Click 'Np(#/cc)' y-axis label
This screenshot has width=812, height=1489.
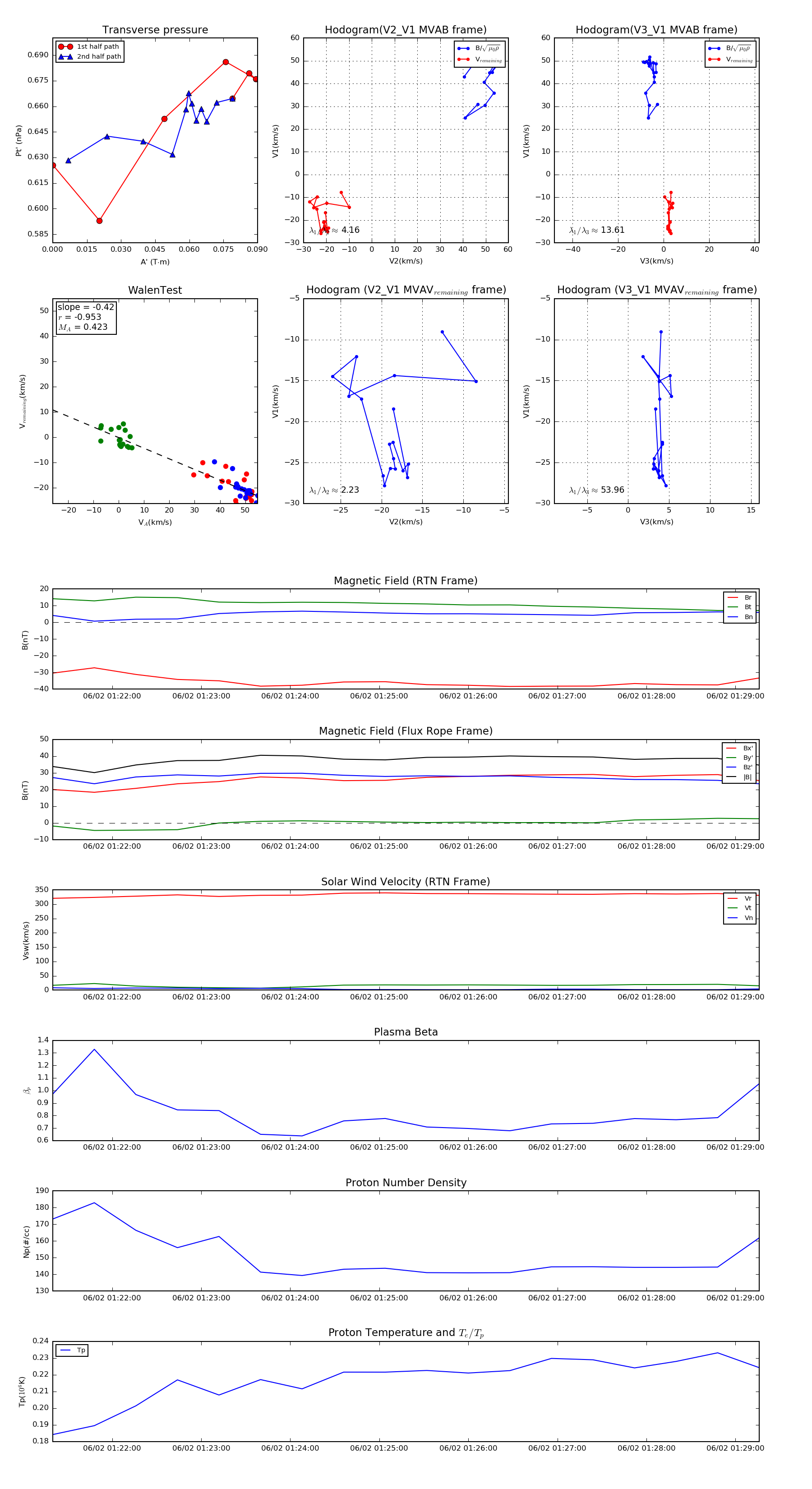[26, 1241]
